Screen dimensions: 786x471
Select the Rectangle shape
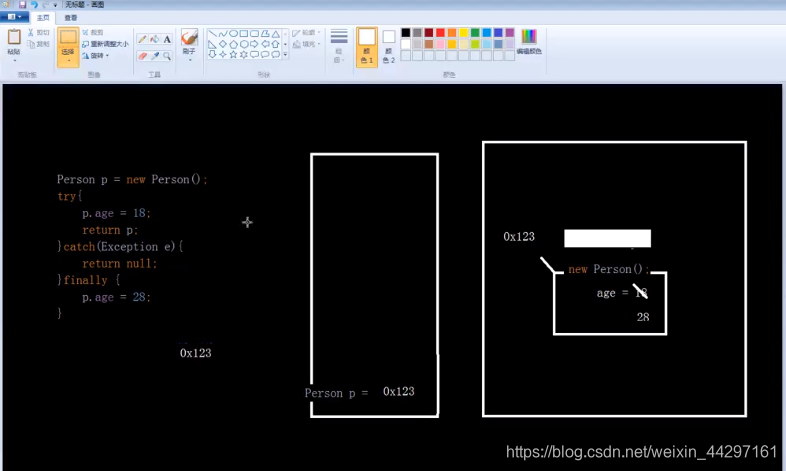tap(244, 34)
